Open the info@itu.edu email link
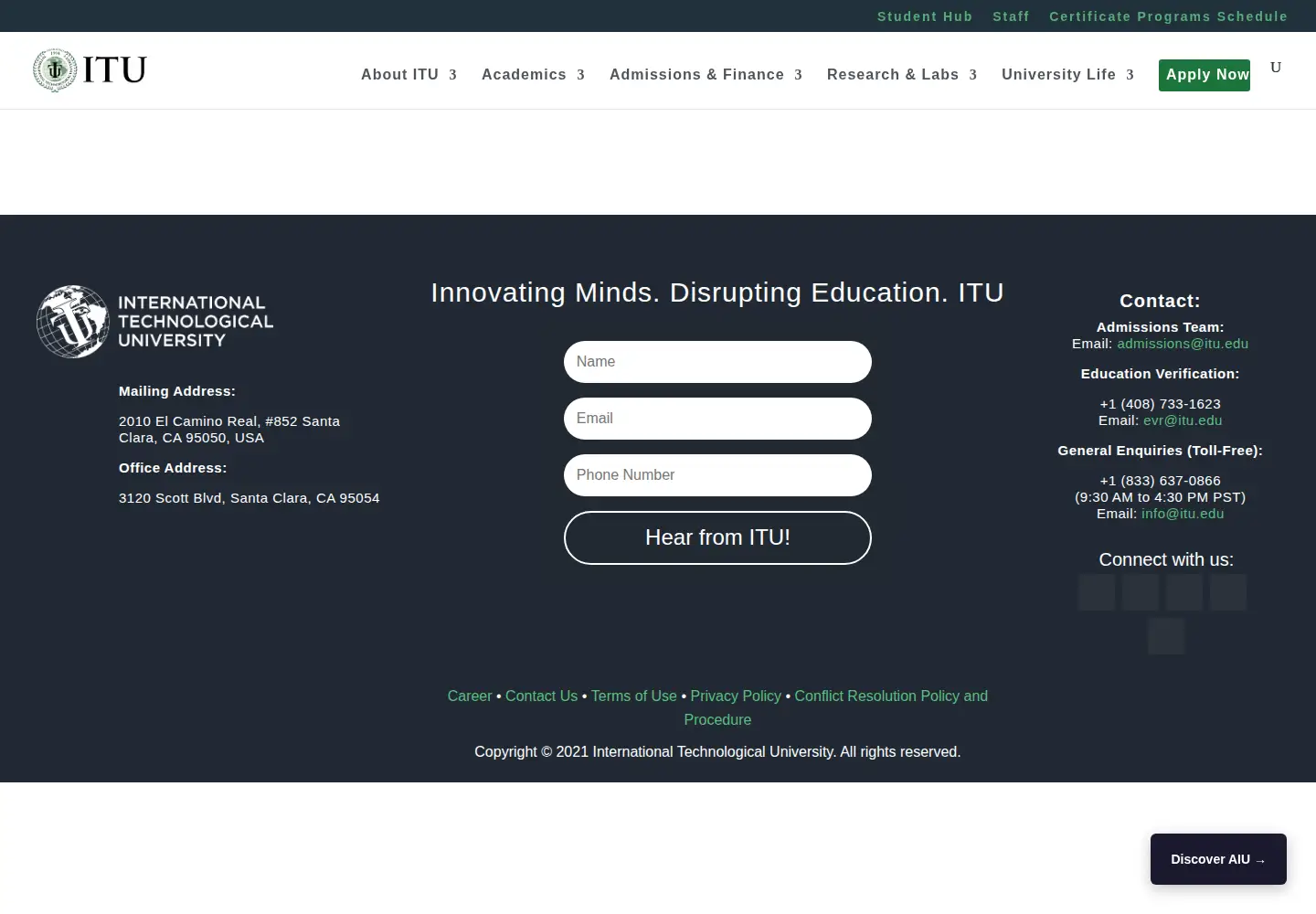 [1183, 514]
